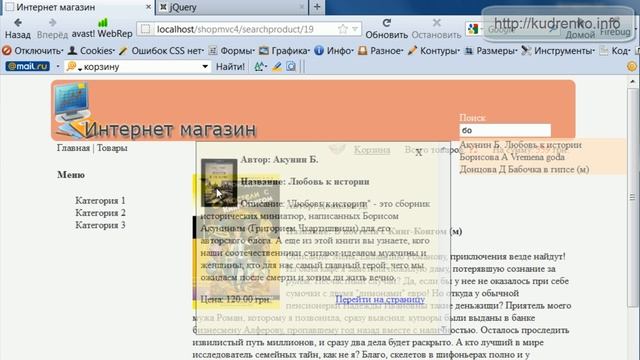Click the magnifier page-search toolbar icon
The height and width of the screenshot is (360, 640).
click(291, 67)
